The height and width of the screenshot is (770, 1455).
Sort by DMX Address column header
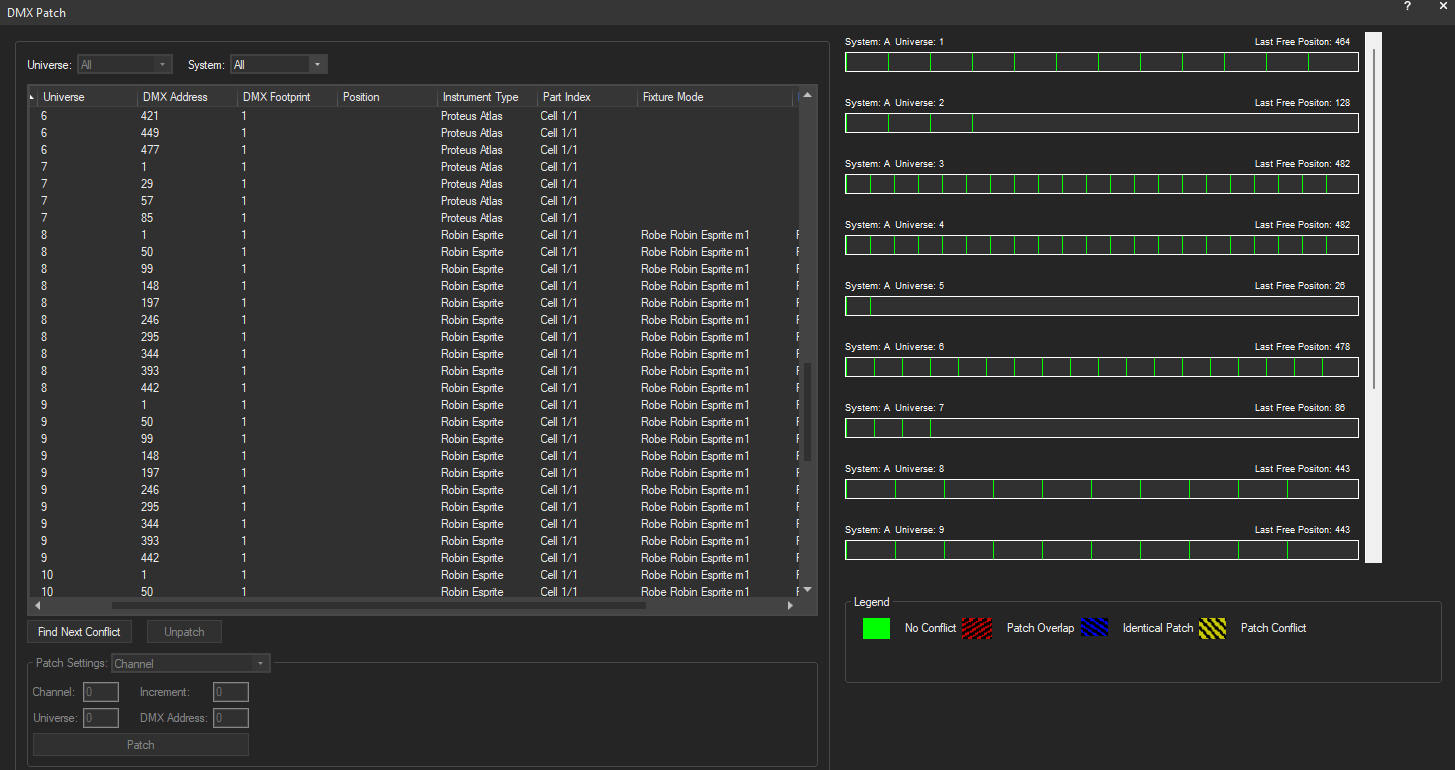click(x=175, y=97)
